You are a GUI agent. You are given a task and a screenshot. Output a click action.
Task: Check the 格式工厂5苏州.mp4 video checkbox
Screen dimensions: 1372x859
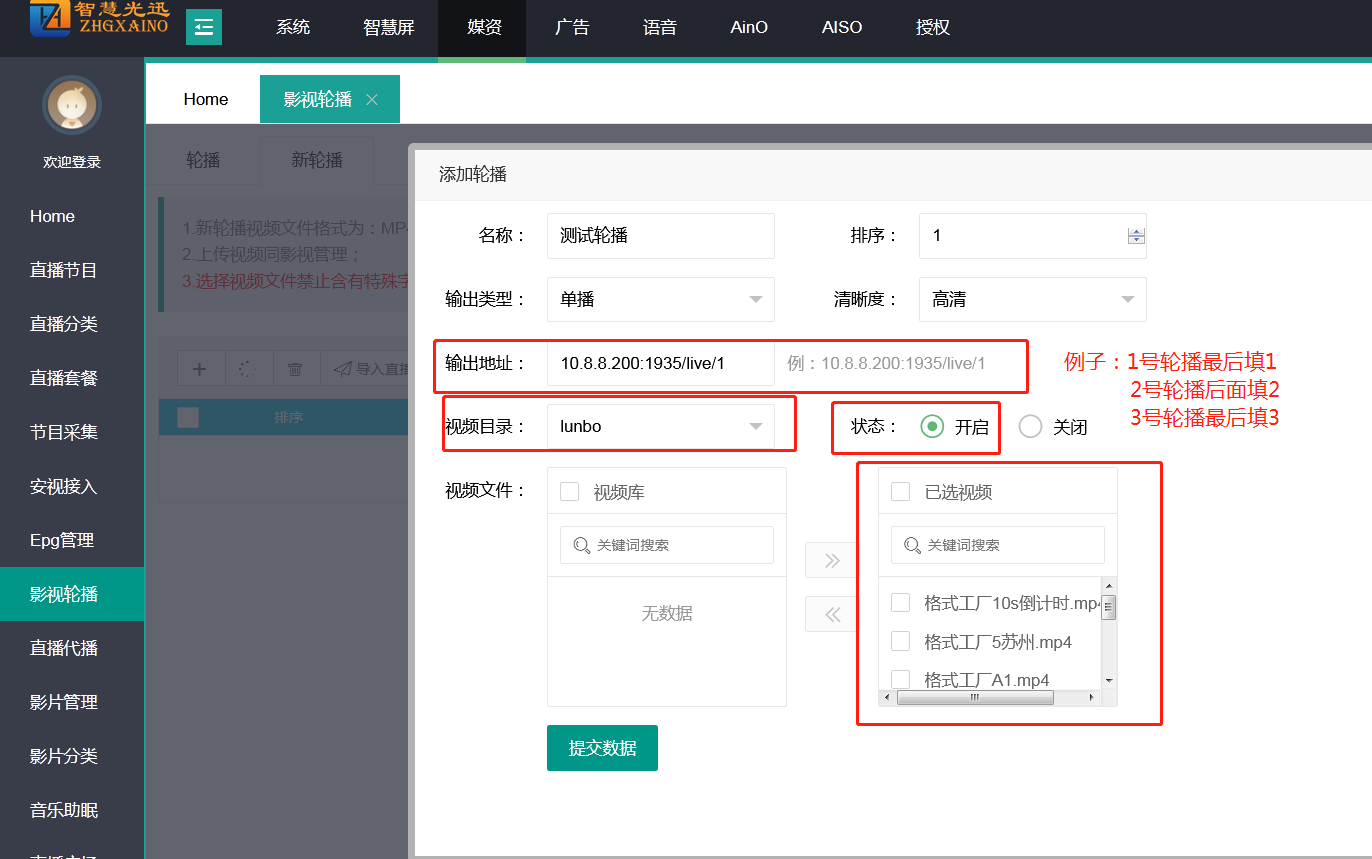point(900,641)
